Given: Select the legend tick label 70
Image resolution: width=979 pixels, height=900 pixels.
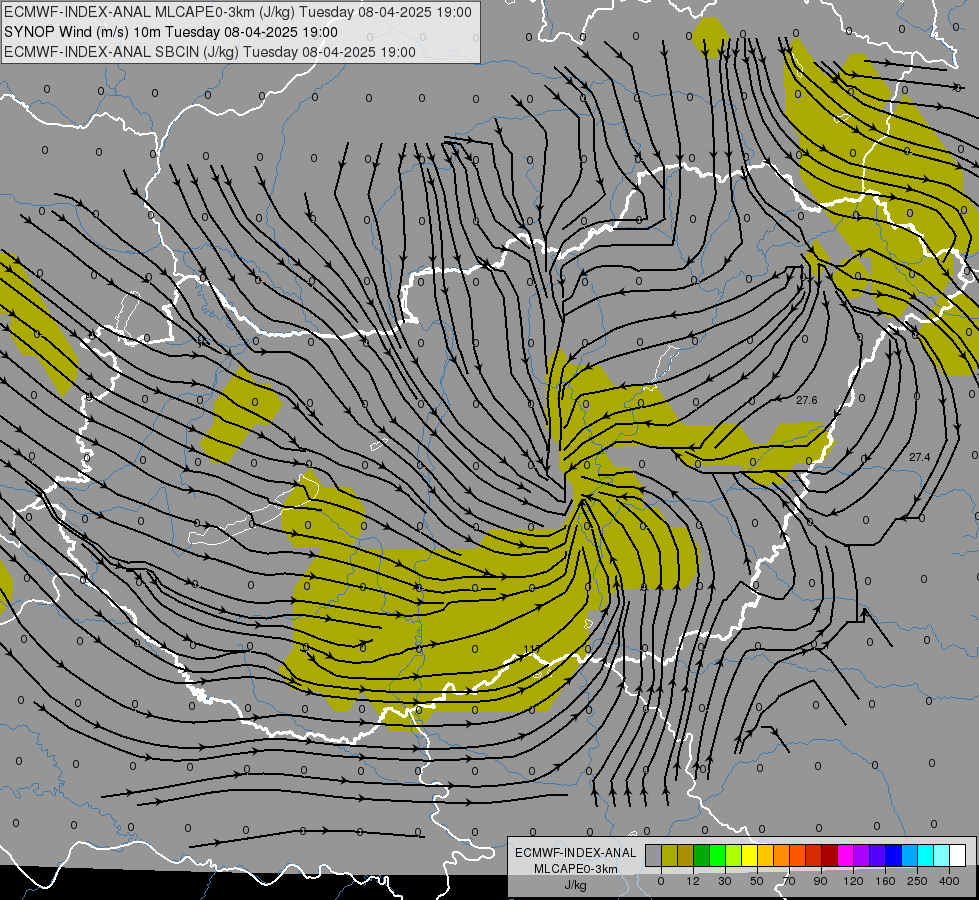Looking at the screenshot, I should point(789,881).
